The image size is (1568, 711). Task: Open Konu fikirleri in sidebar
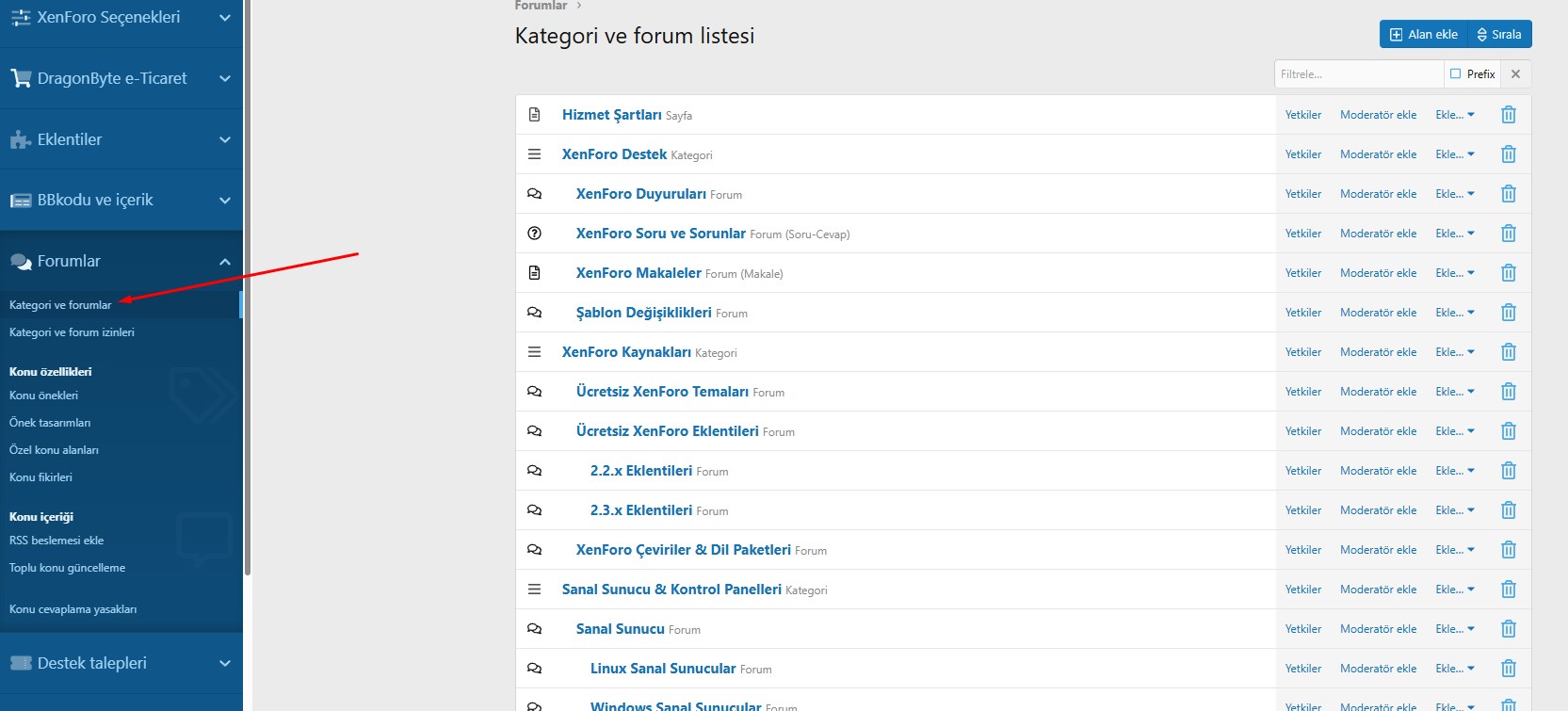pos(40,477)
